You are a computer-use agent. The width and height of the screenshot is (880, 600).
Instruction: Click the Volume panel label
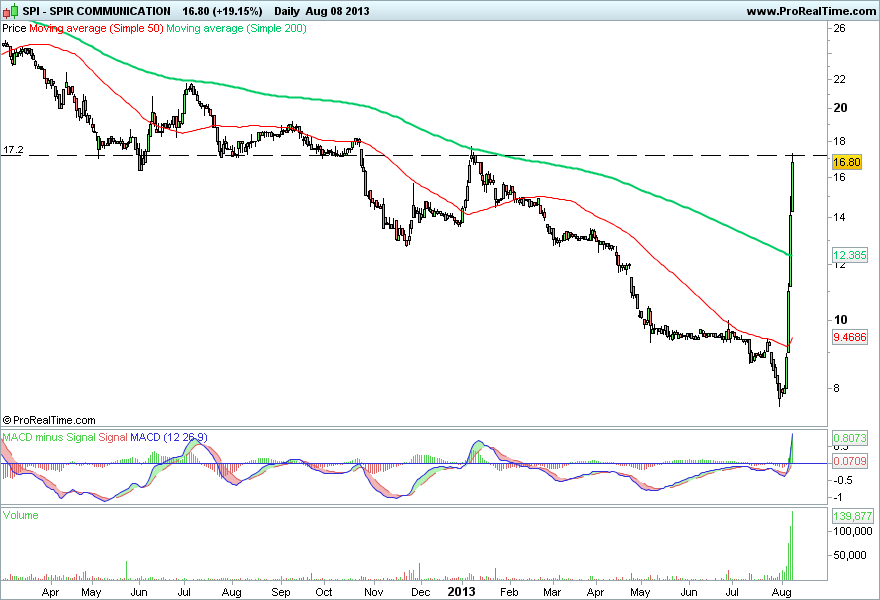click(x=20, y=515)
